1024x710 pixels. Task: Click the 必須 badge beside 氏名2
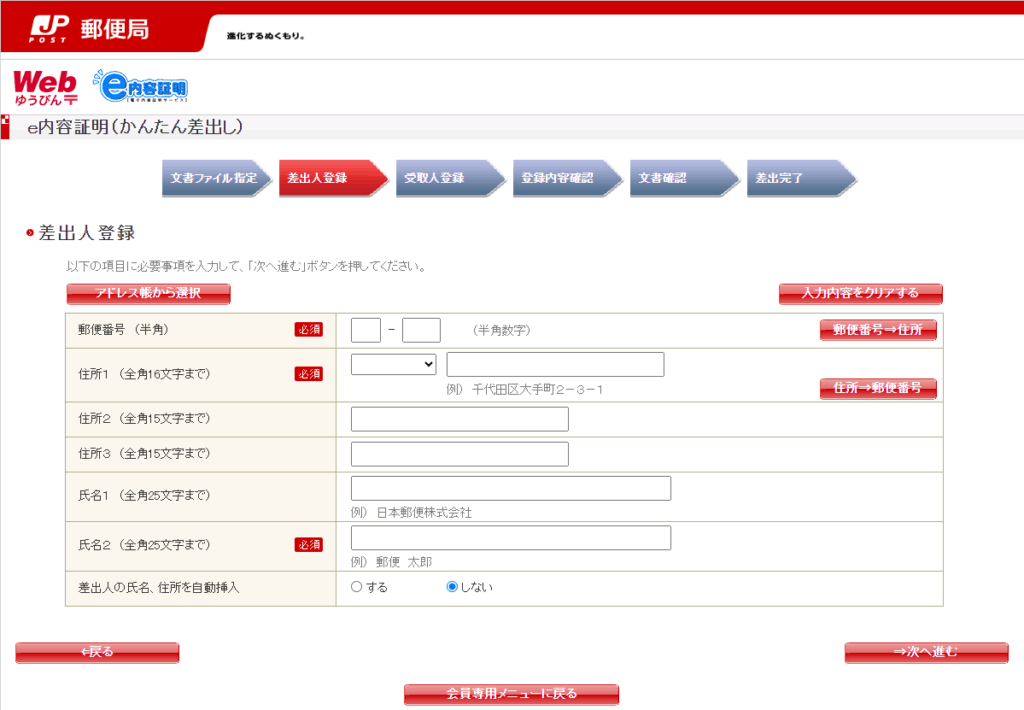308,545
